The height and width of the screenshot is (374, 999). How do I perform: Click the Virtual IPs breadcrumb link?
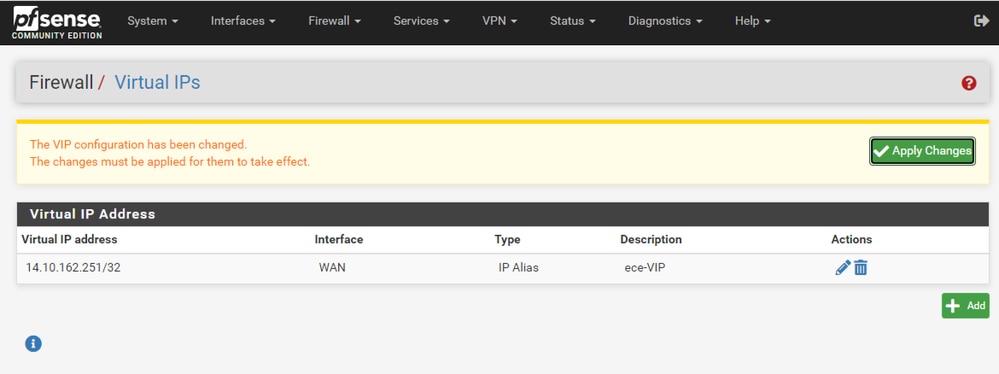(x=157, y=82)
